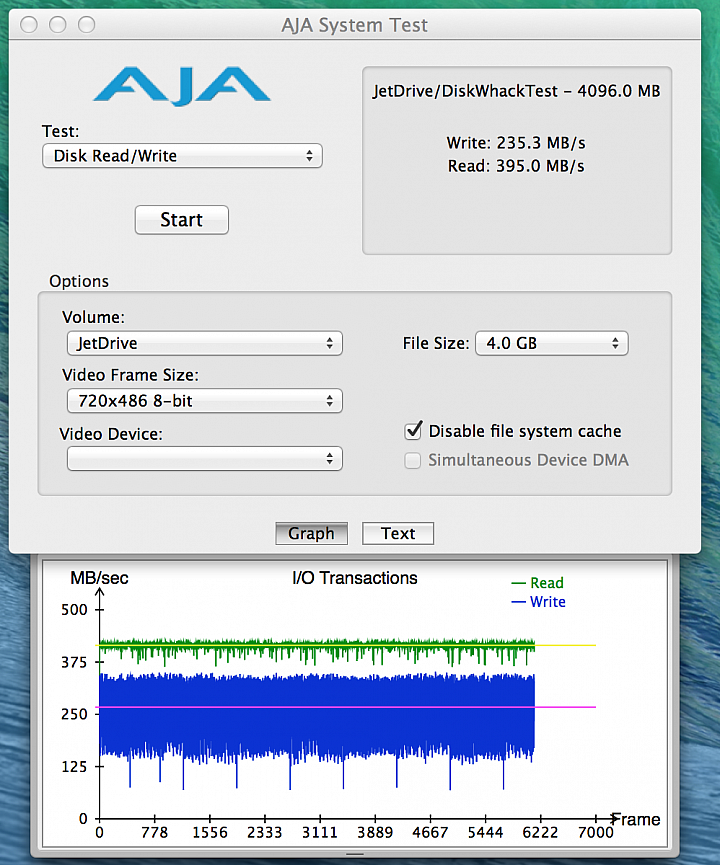Image resolution: width=720 pixels, height=865 pixels.
Task: Click the Read: 395.0 MB/s result
Action: (516, 166)
